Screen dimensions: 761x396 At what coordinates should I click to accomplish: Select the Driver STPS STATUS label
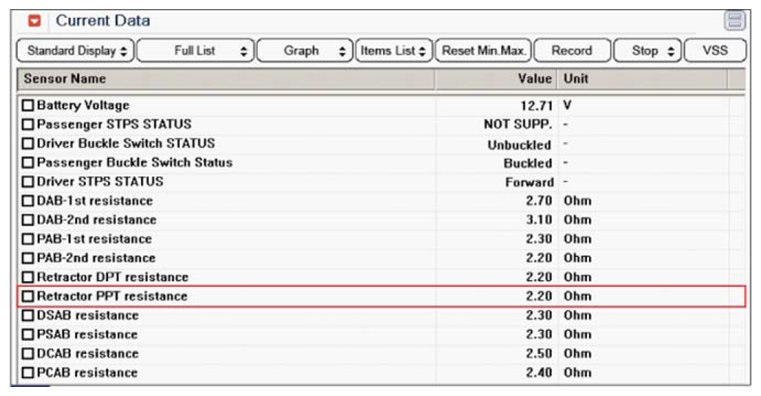coord(100,182)
